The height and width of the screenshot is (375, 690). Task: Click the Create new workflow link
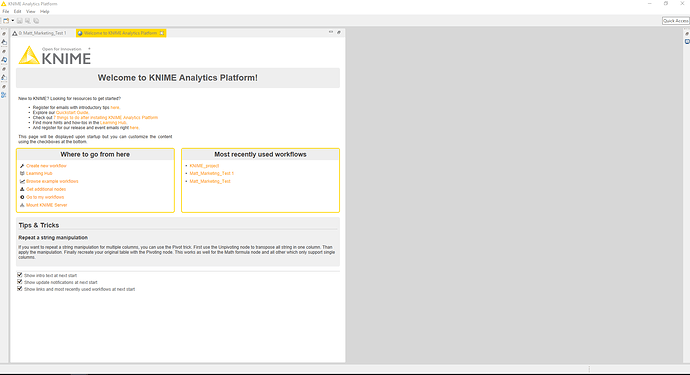pyautogui.click(x=46, y=166)
